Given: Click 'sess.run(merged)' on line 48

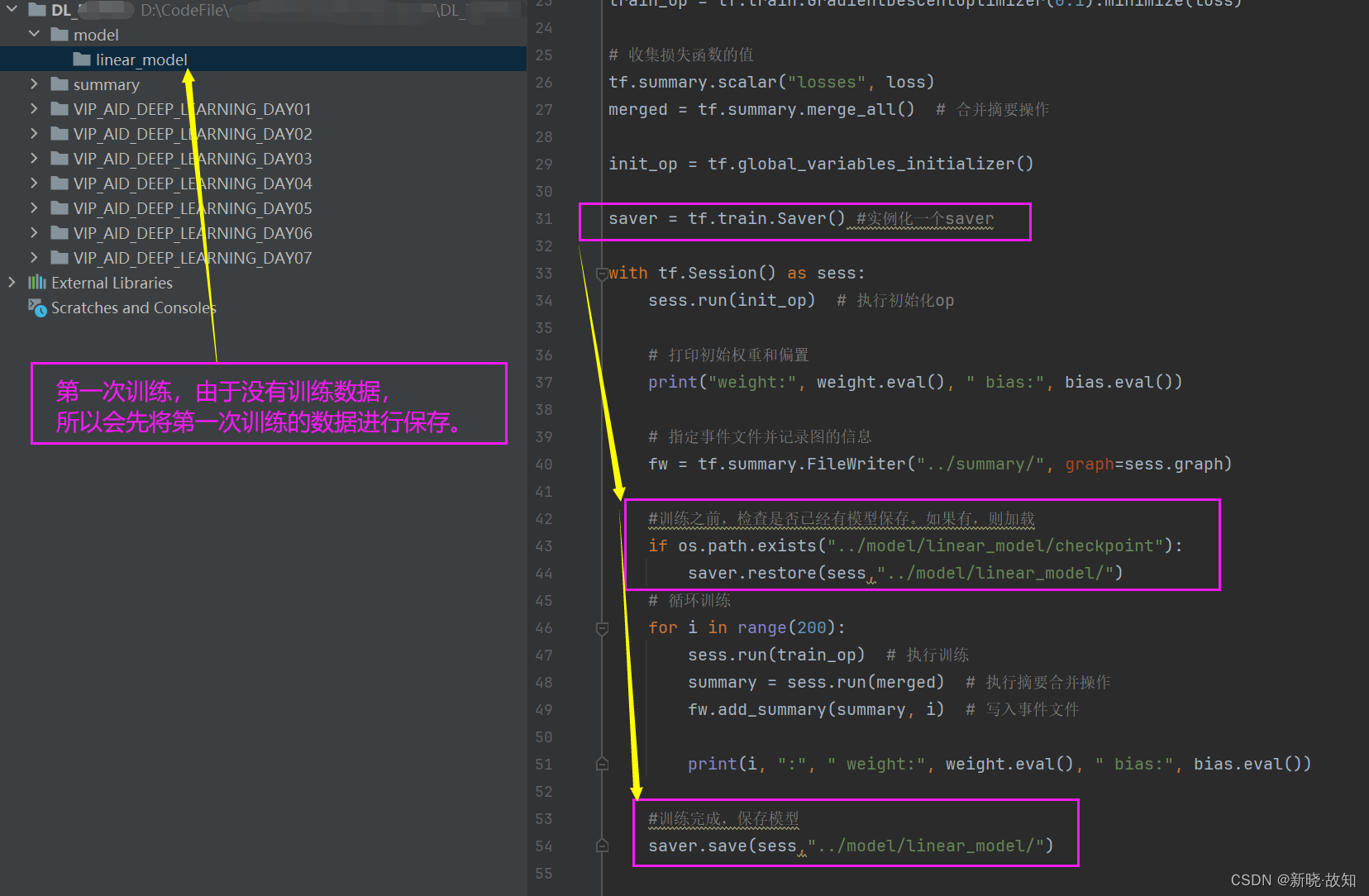Looking at the screenshot, I should pyautogui.click(x=866, y=682).
